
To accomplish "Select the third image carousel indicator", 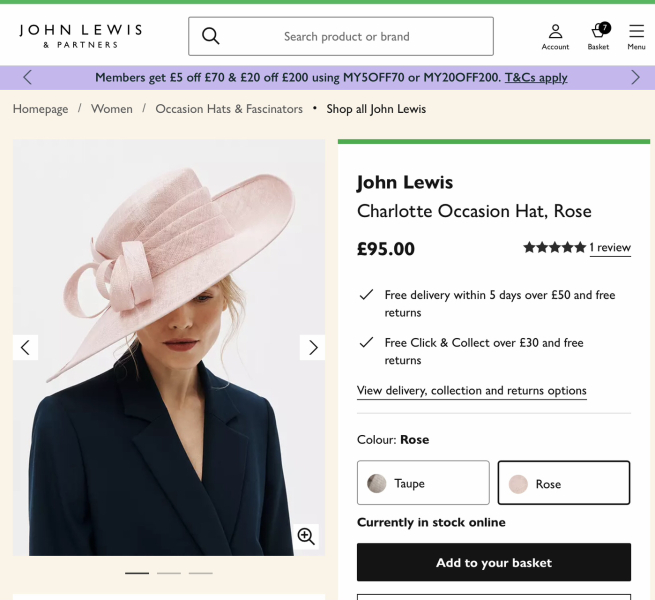I will tap(201, 573).
